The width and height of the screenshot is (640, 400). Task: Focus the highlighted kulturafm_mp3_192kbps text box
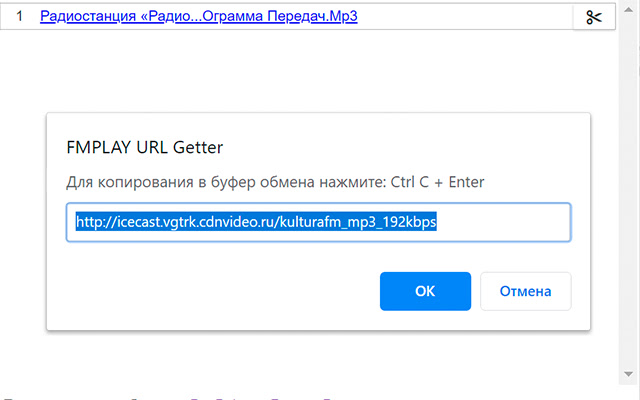318,222
